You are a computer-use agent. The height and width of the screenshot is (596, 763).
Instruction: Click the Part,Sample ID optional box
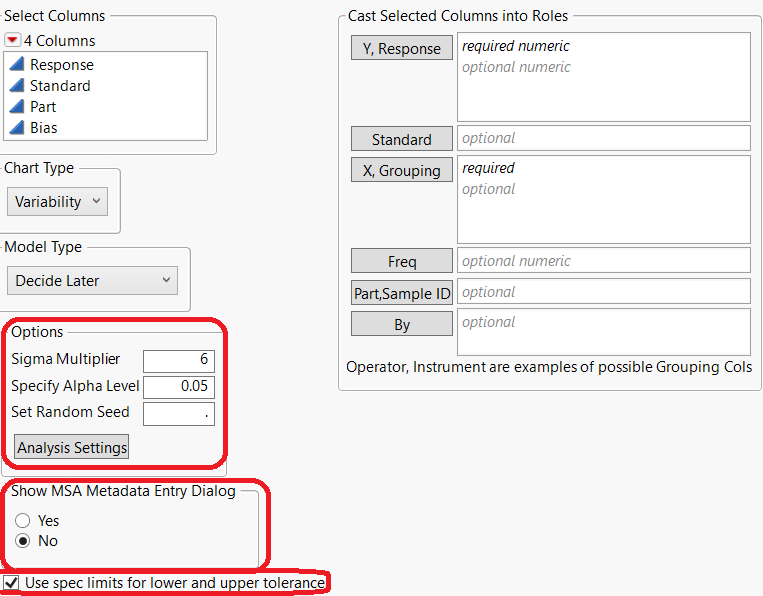(604, 291)
